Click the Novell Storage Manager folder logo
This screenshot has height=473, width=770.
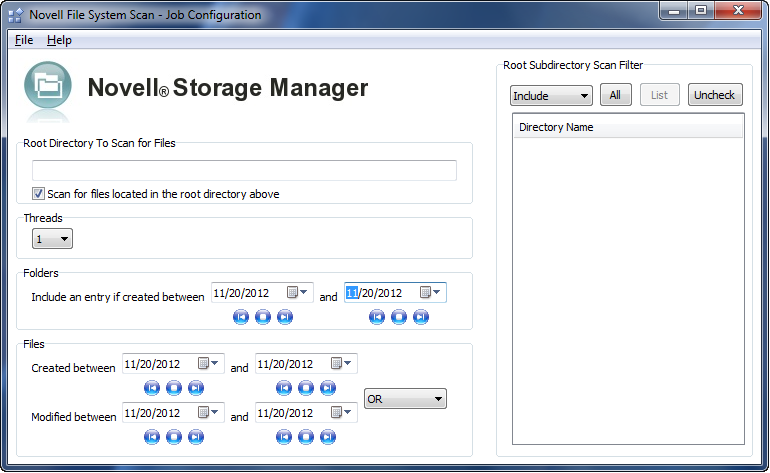point(48,85)
